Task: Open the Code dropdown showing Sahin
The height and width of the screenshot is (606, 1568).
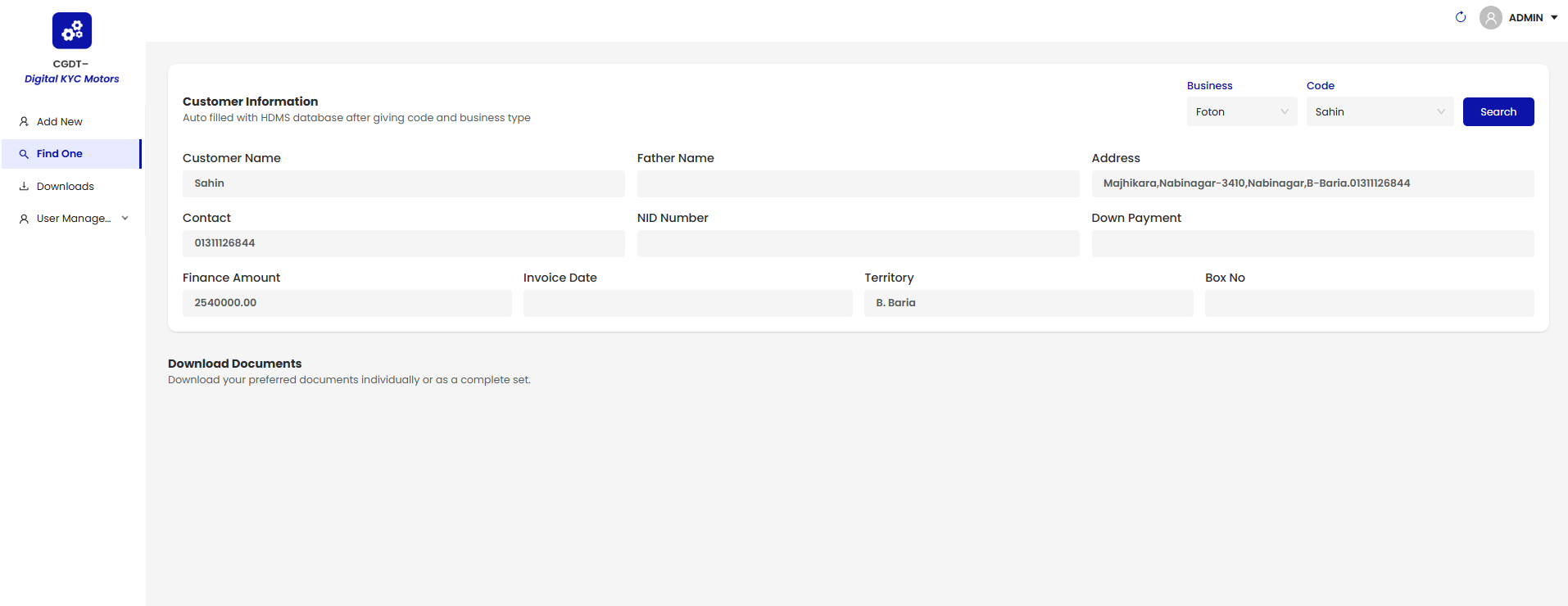Action: pyautogui.click(x=1379, y=112)
